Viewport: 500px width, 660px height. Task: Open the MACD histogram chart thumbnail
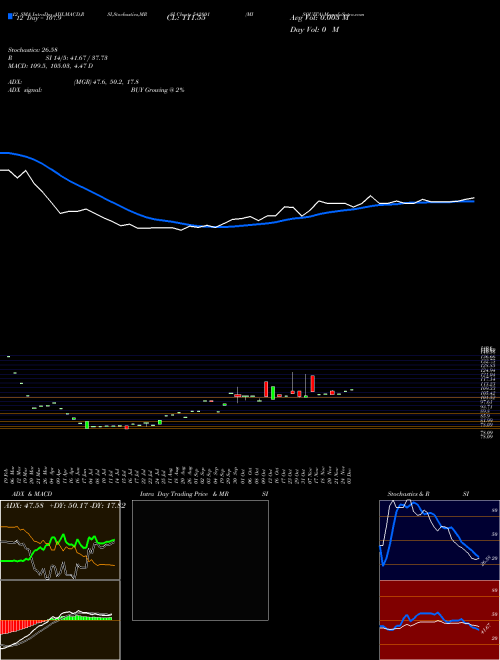60,620
